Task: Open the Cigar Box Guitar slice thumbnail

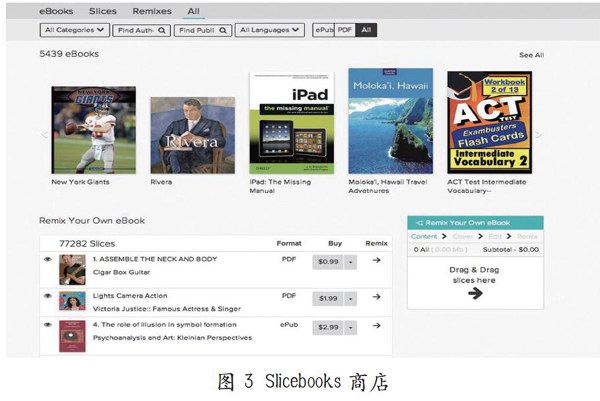Action: click(x=72, y=270)
